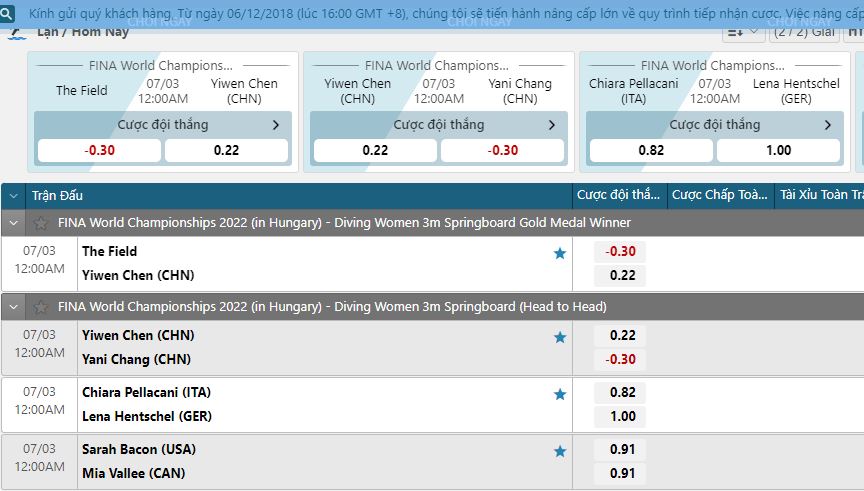Open the (272) Giải leagues filter

(x=804, y=33)
